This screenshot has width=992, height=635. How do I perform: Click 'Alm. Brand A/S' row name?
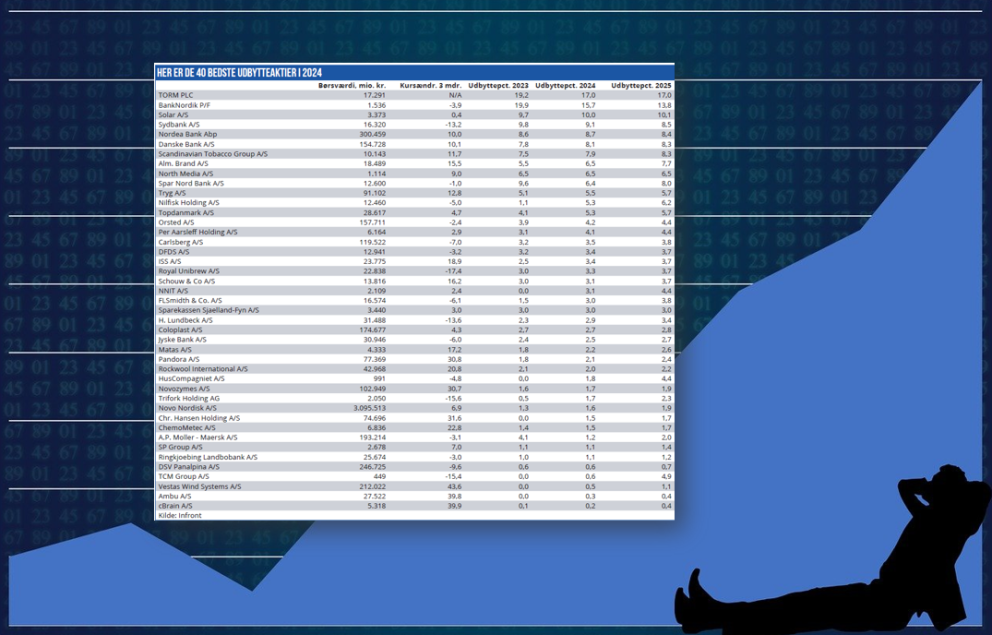(183, 163)
